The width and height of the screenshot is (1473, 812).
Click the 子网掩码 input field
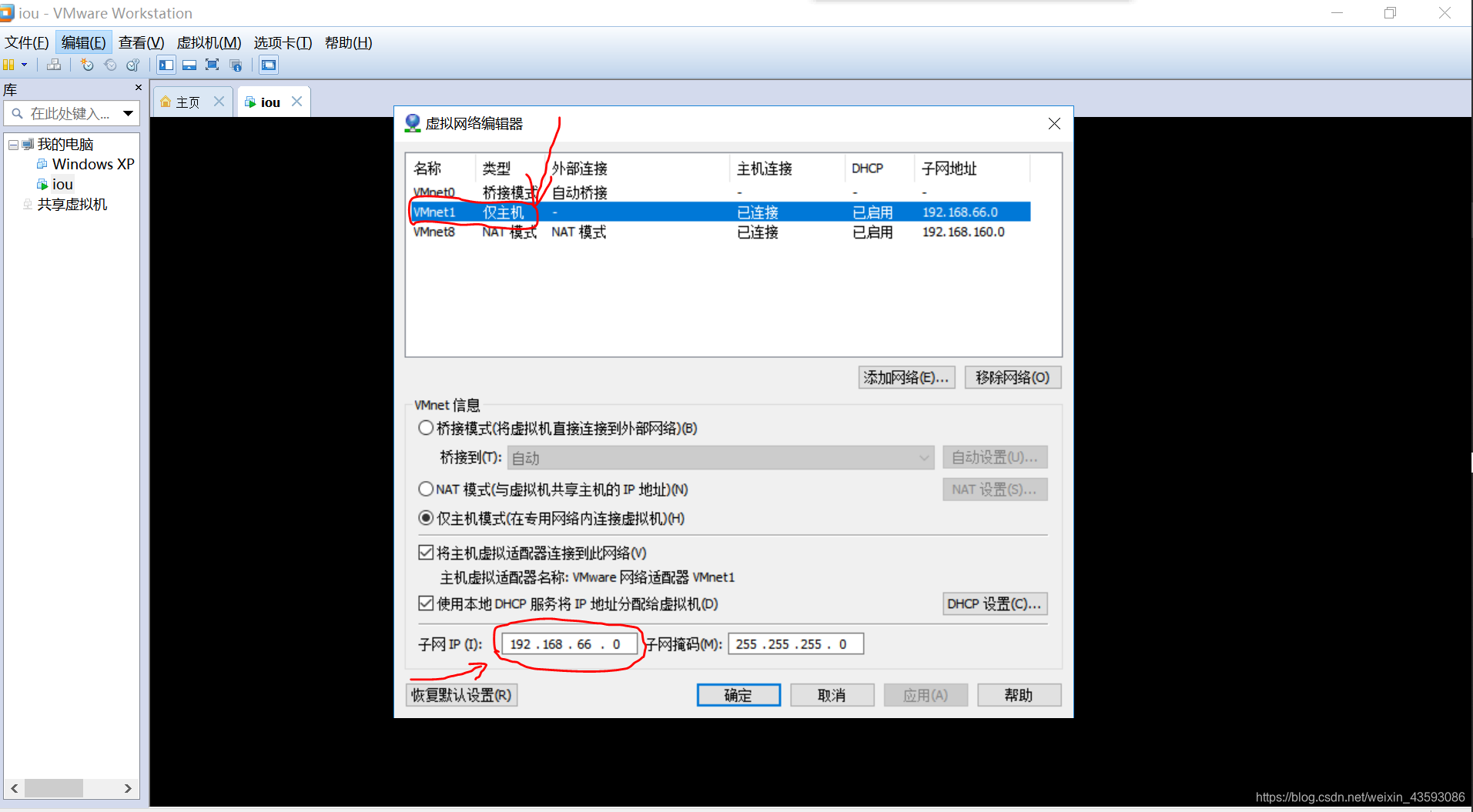[795, 644]
